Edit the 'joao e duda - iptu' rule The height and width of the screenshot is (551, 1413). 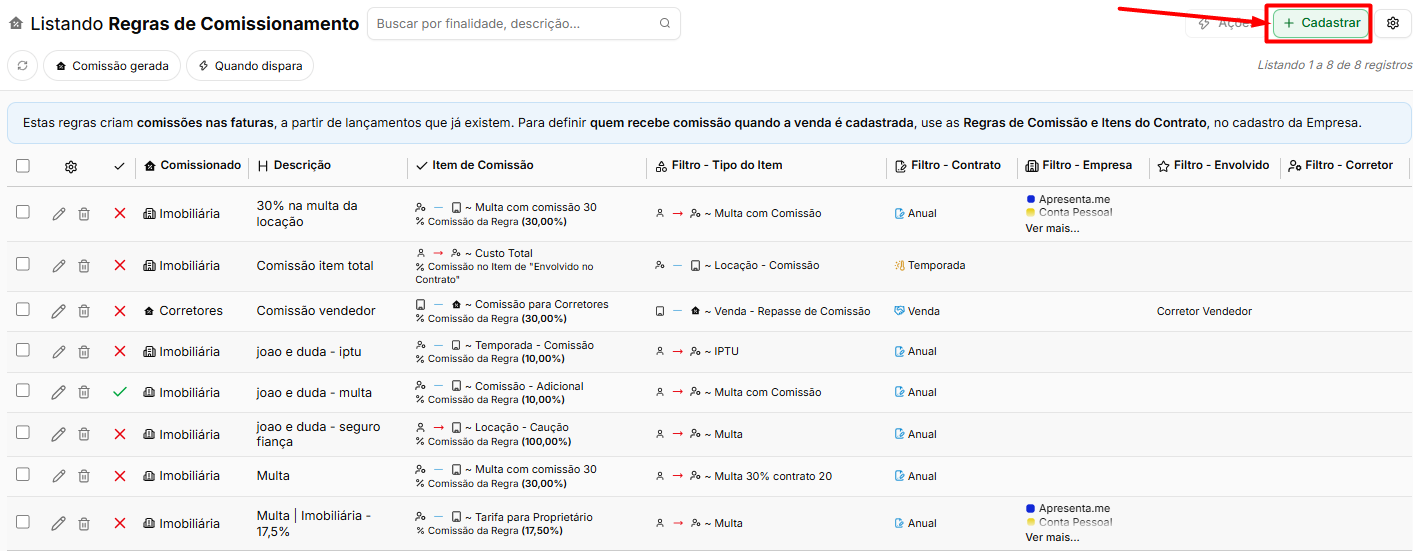[59, 351]
